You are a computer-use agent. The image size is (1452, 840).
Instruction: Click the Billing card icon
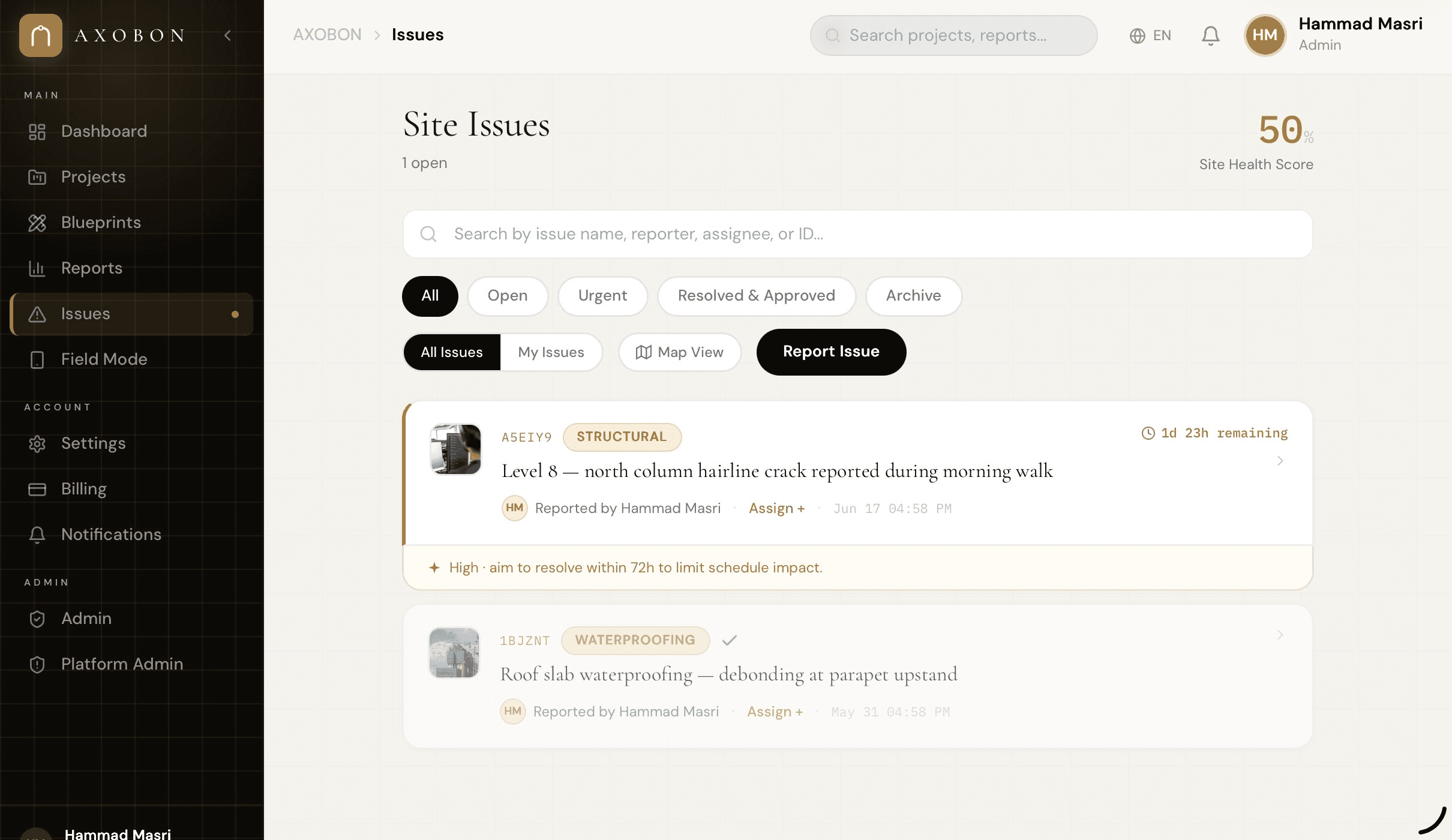click(37, 489)
